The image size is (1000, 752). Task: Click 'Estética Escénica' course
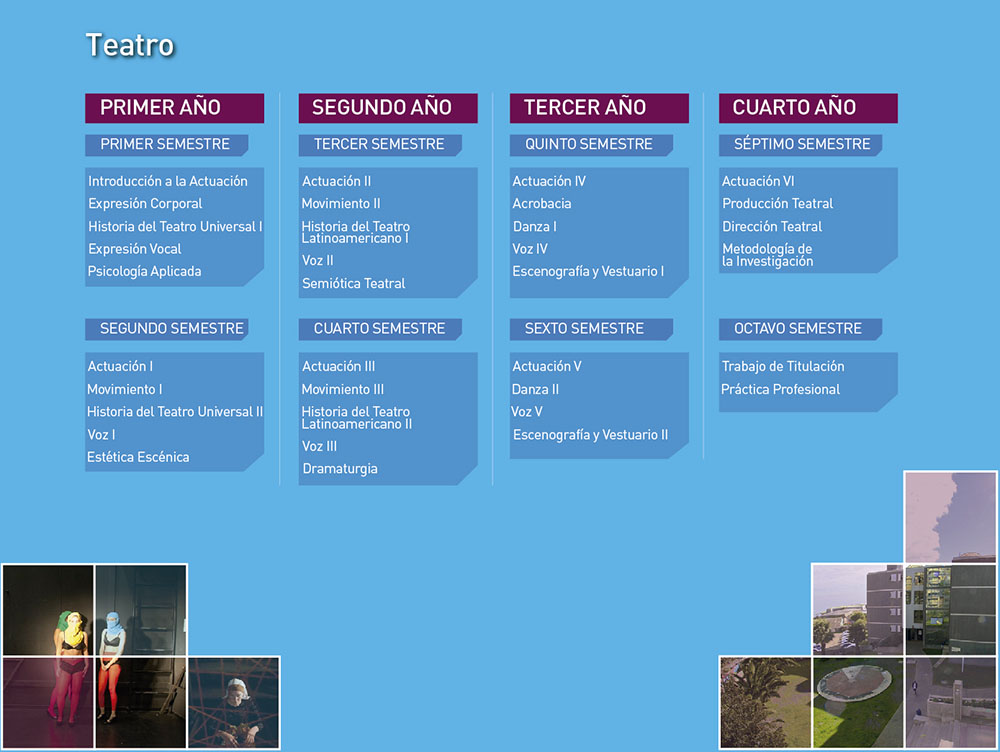pyautogui.click(x=138, y=457)
